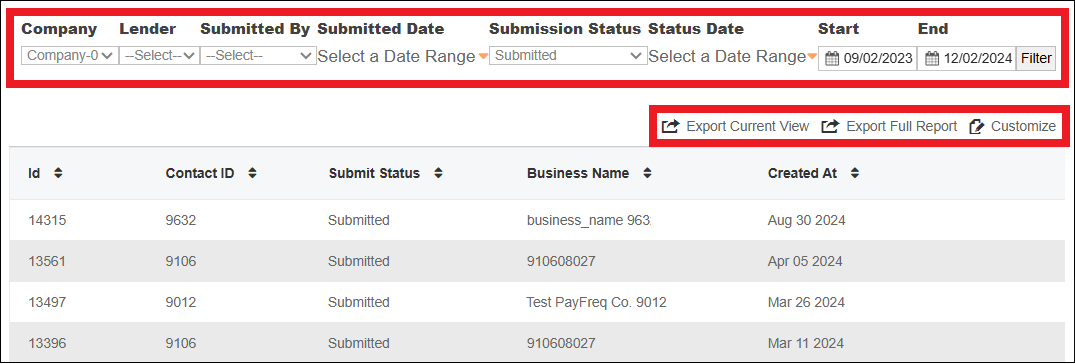This screenshot has height=364, width=1075.
Task: Click the Customize pencil icon
Action: 977,126
